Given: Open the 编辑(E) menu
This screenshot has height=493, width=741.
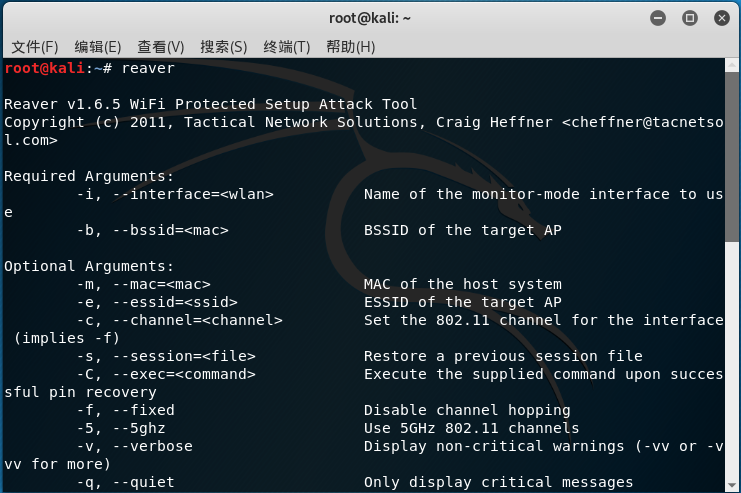Looking at the screenshot, I should tap(98, 47).
